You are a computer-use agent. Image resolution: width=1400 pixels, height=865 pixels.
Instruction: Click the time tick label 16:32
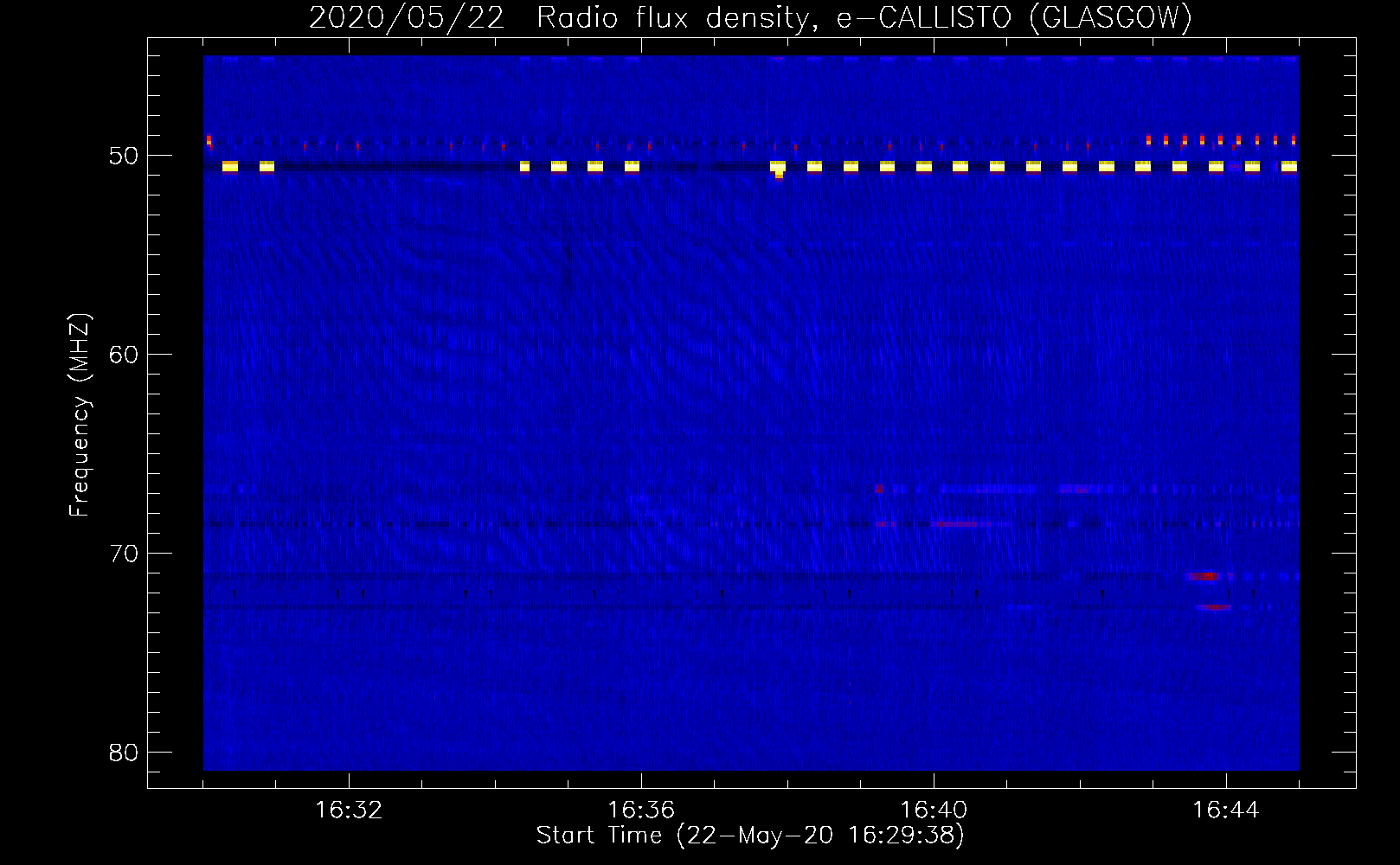click(x=349, y=811)
